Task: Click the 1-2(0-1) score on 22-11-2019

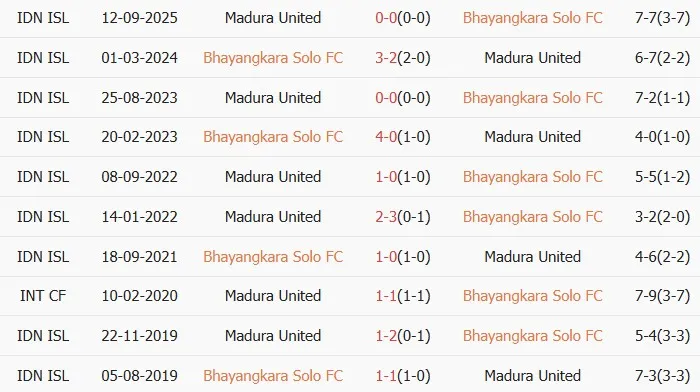Action: tap(403, 335)
